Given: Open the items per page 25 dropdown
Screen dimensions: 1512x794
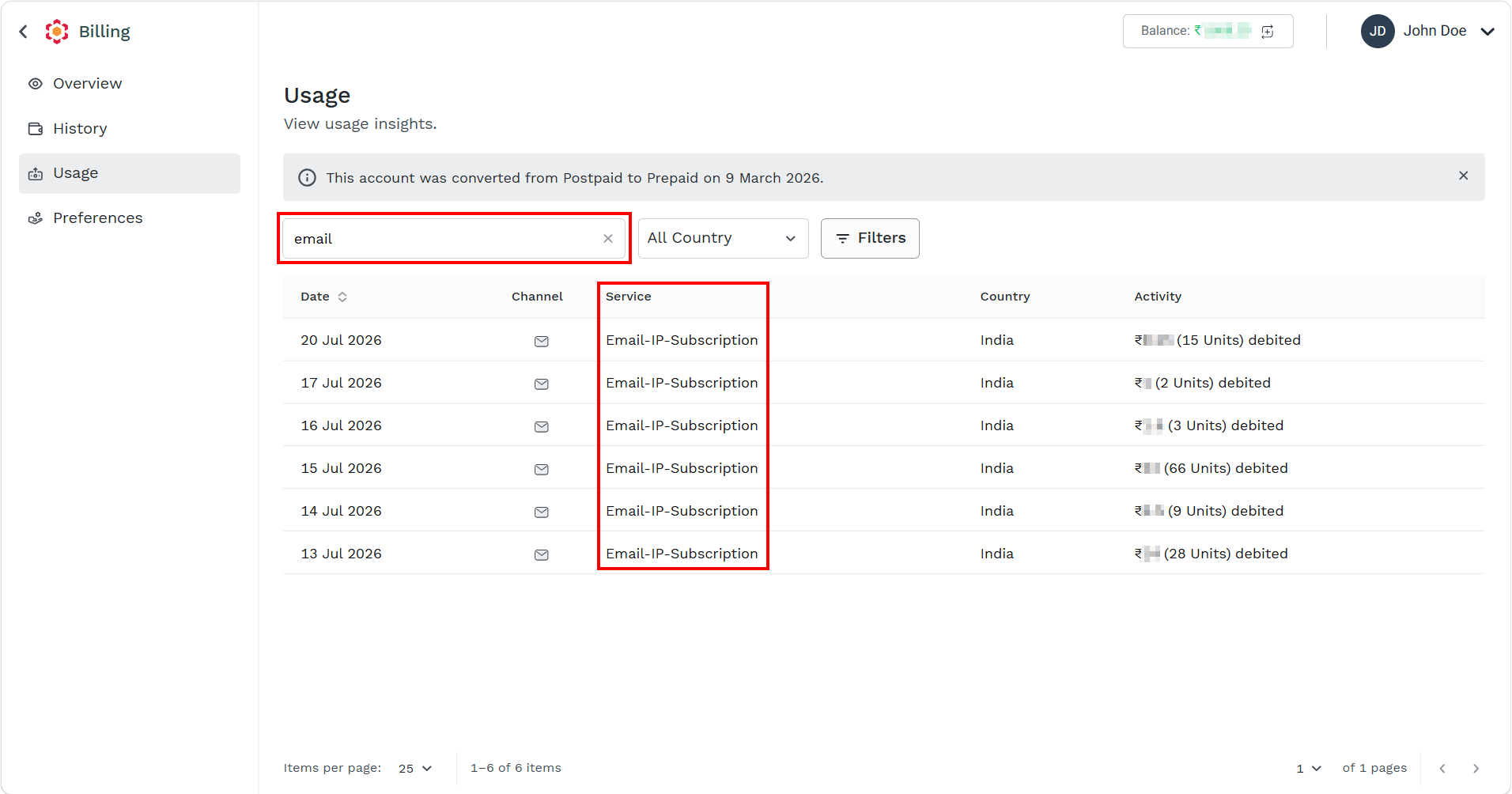Looking at the screenshot, I should click(415, 769).
